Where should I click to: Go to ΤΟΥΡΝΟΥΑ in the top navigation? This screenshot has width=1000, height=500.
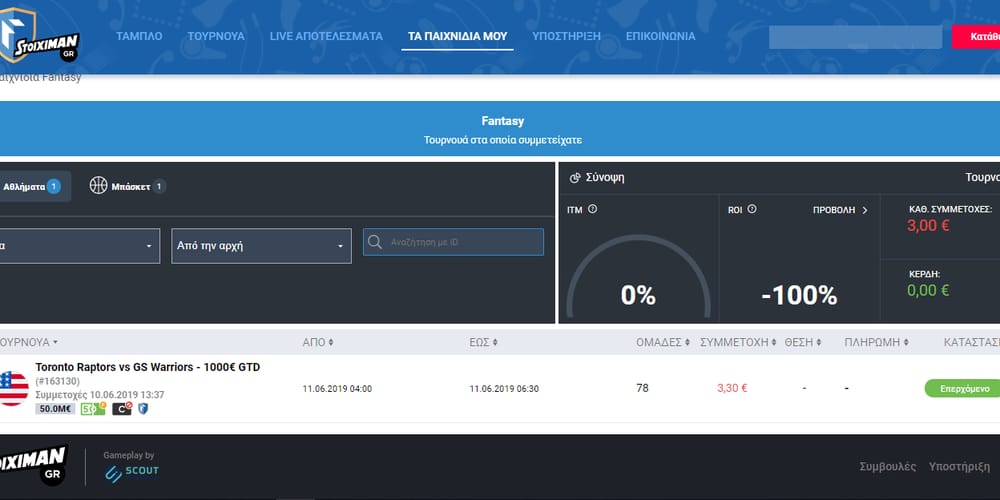coord(216,36)
